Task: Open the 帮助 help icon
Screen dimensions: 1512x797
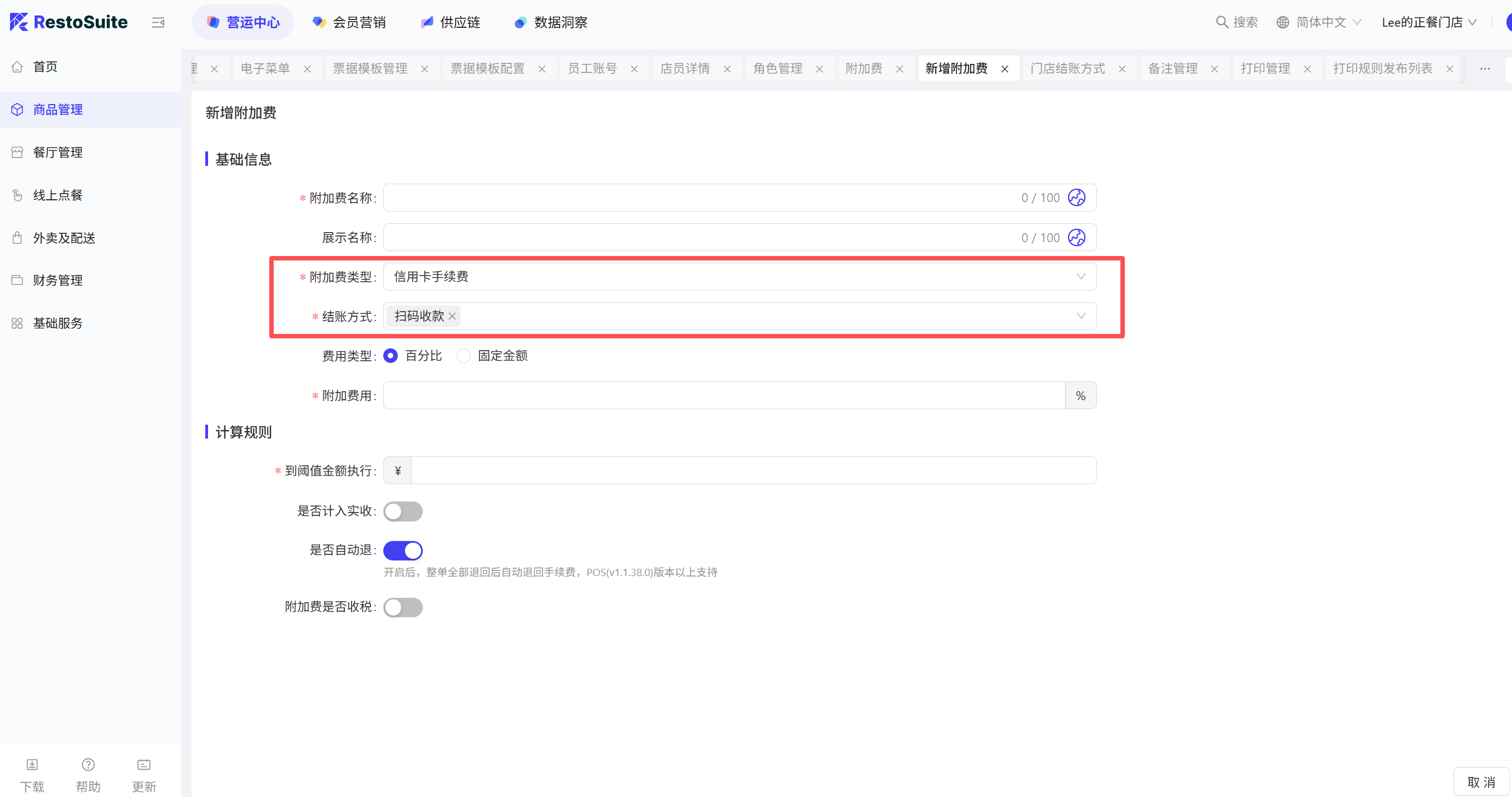Action: point(88,765)
